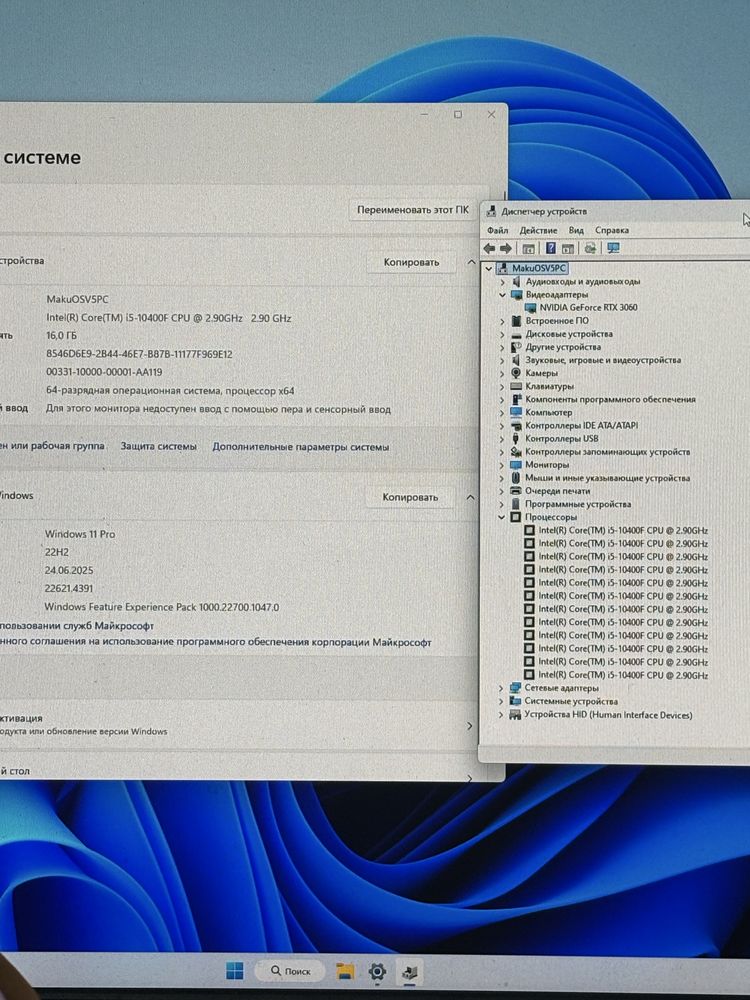The width and height of the screenshot is (750, 1000).
Task: Open File Explorer from the taskbar
Action: pos(345,971)
